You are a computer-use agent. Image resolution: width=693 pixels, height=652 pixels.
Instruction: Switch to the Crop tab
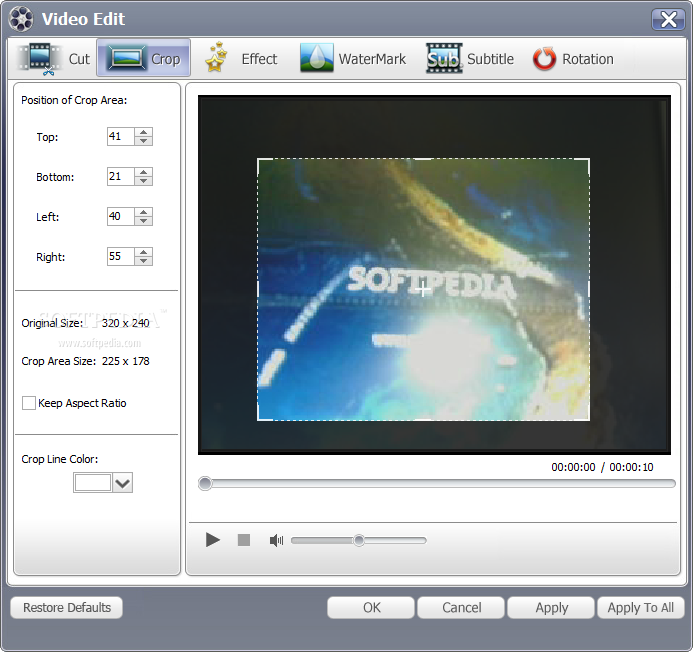144,58
